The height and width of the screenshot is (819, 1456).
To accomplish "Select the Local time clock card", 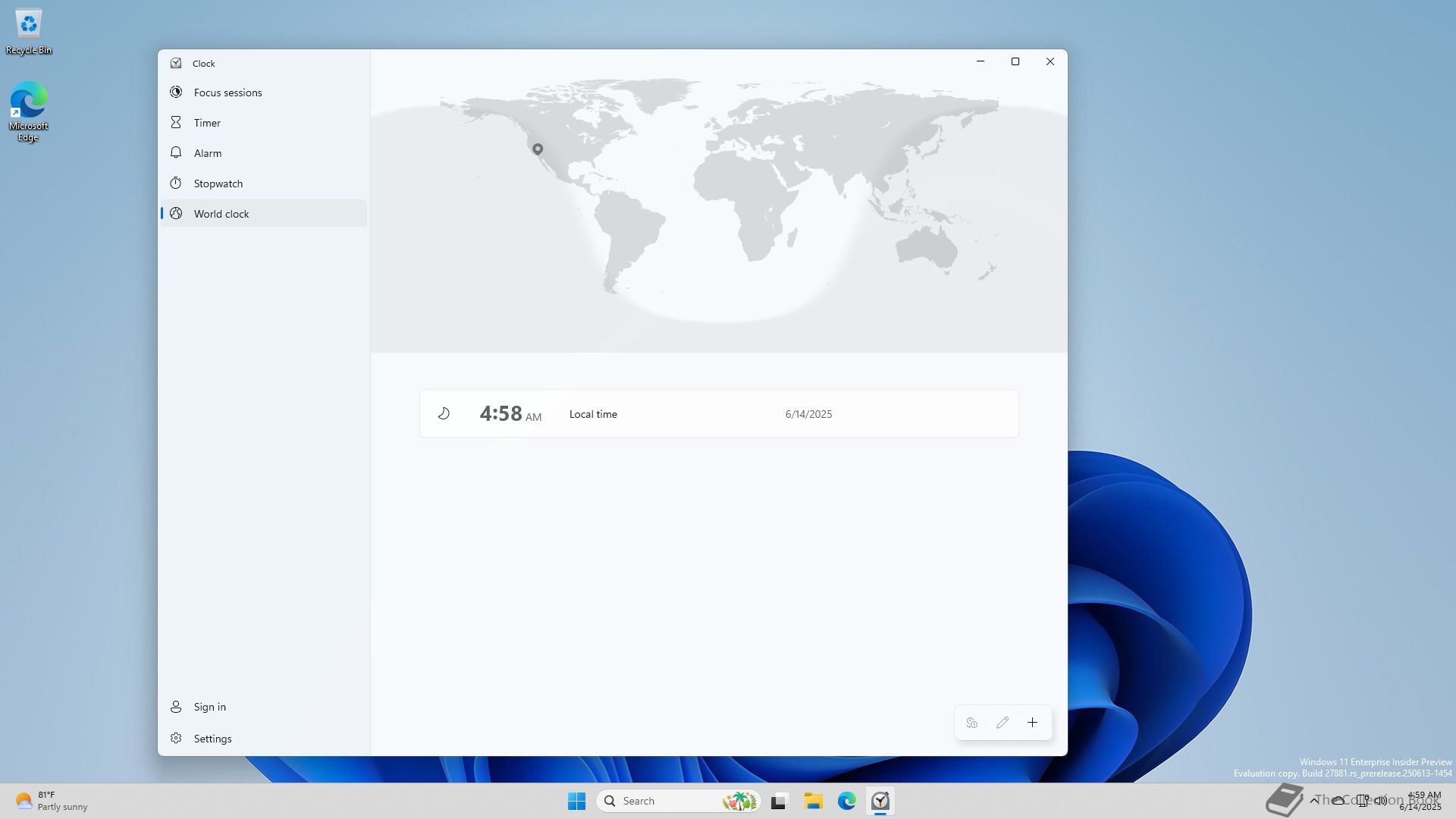I will tap(718, 414).
